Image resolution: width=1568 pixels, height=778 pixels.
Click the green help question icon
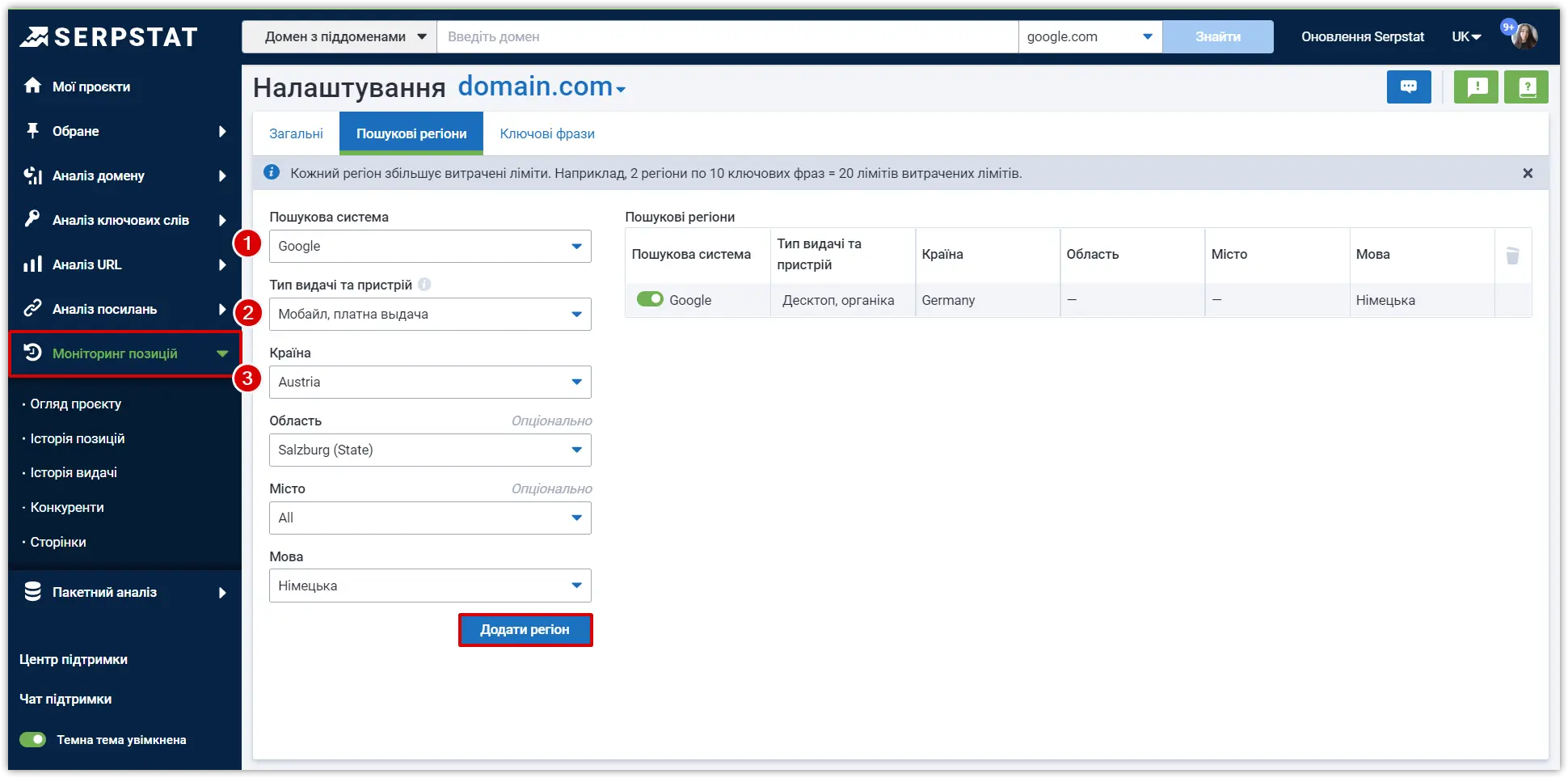1527,87
